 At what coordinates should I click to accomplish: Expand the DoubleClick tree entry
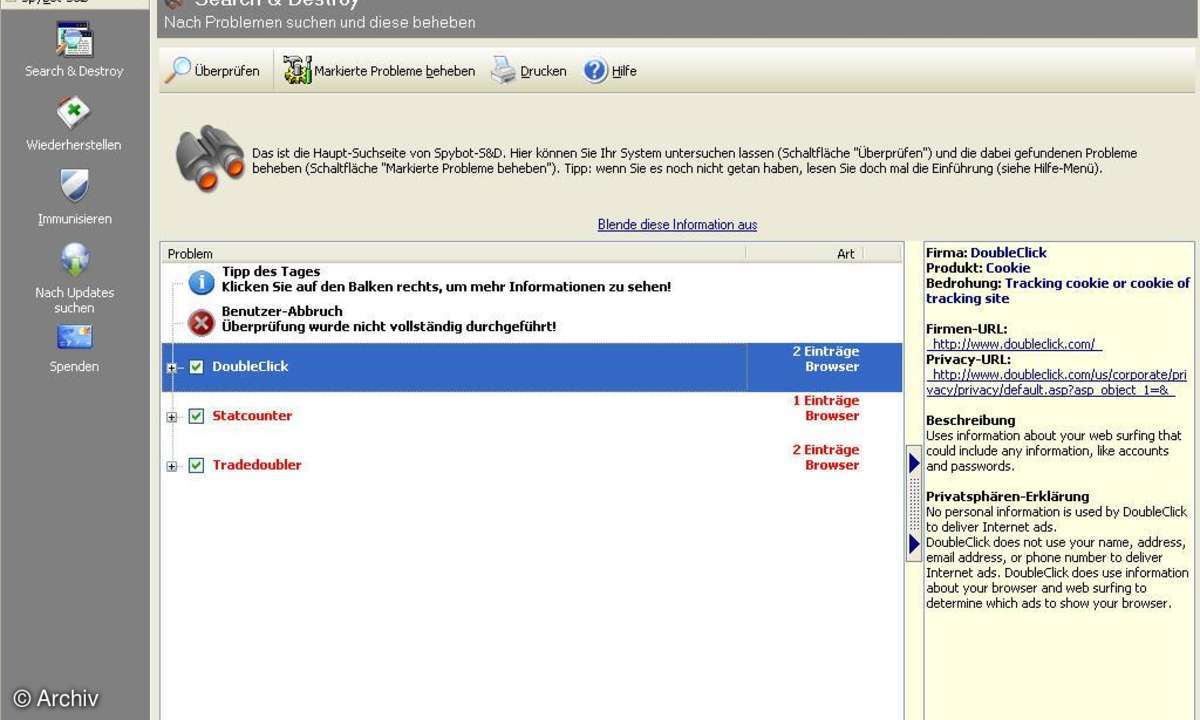[x=172, y=368]
